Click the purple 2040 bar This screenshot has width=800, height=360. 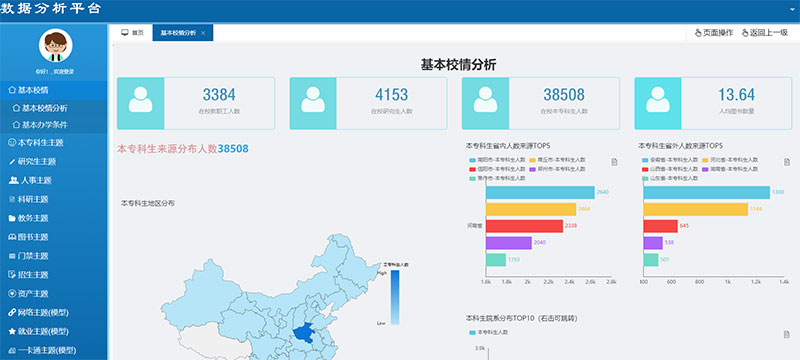[x=509, y=243]
